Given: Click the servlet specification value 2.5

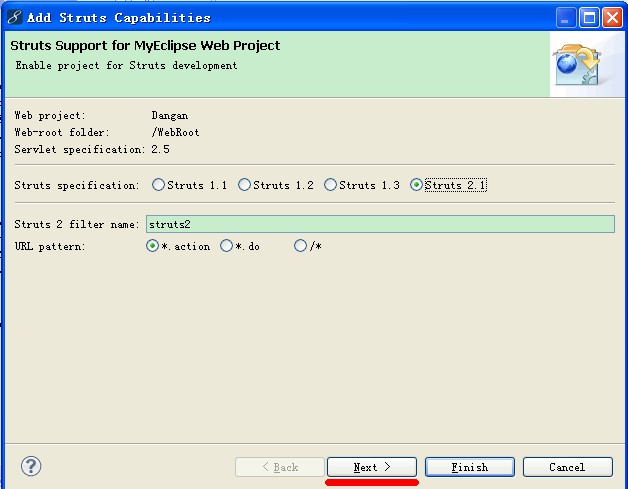Looking at the screenshot, I should point(160,149).
